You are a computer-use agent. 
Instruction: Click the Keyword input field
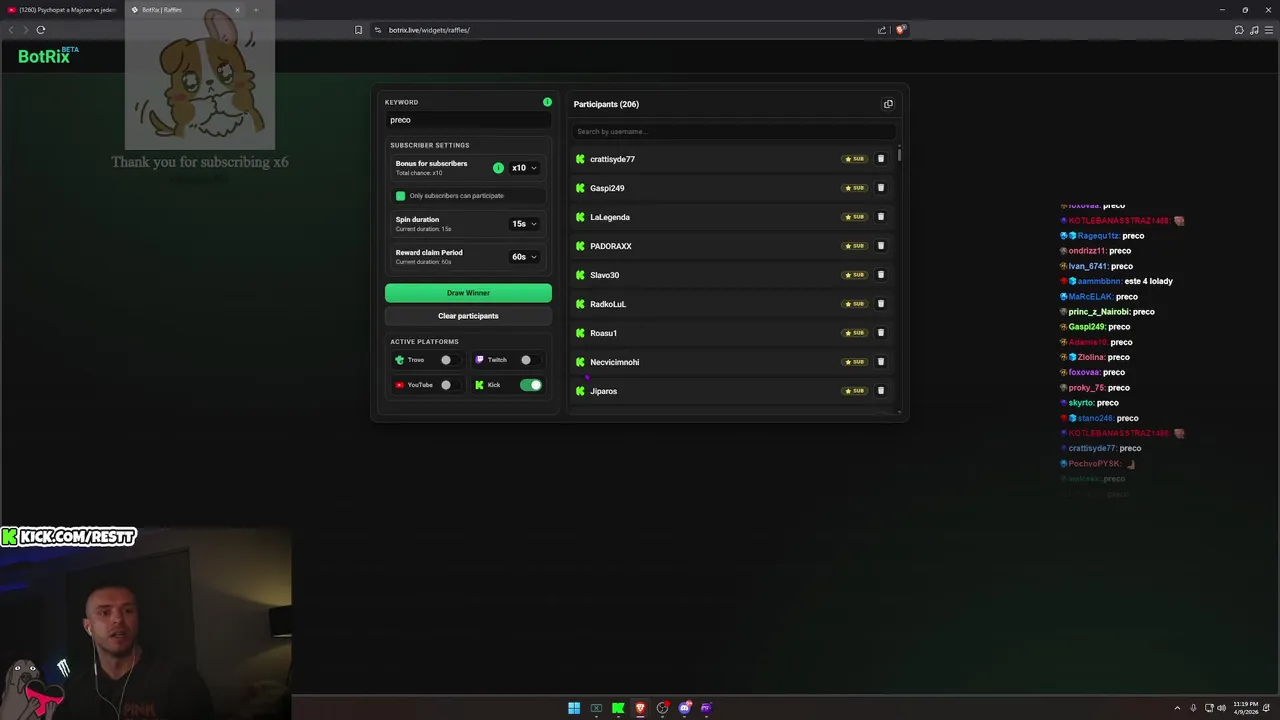tap(468, 120)
